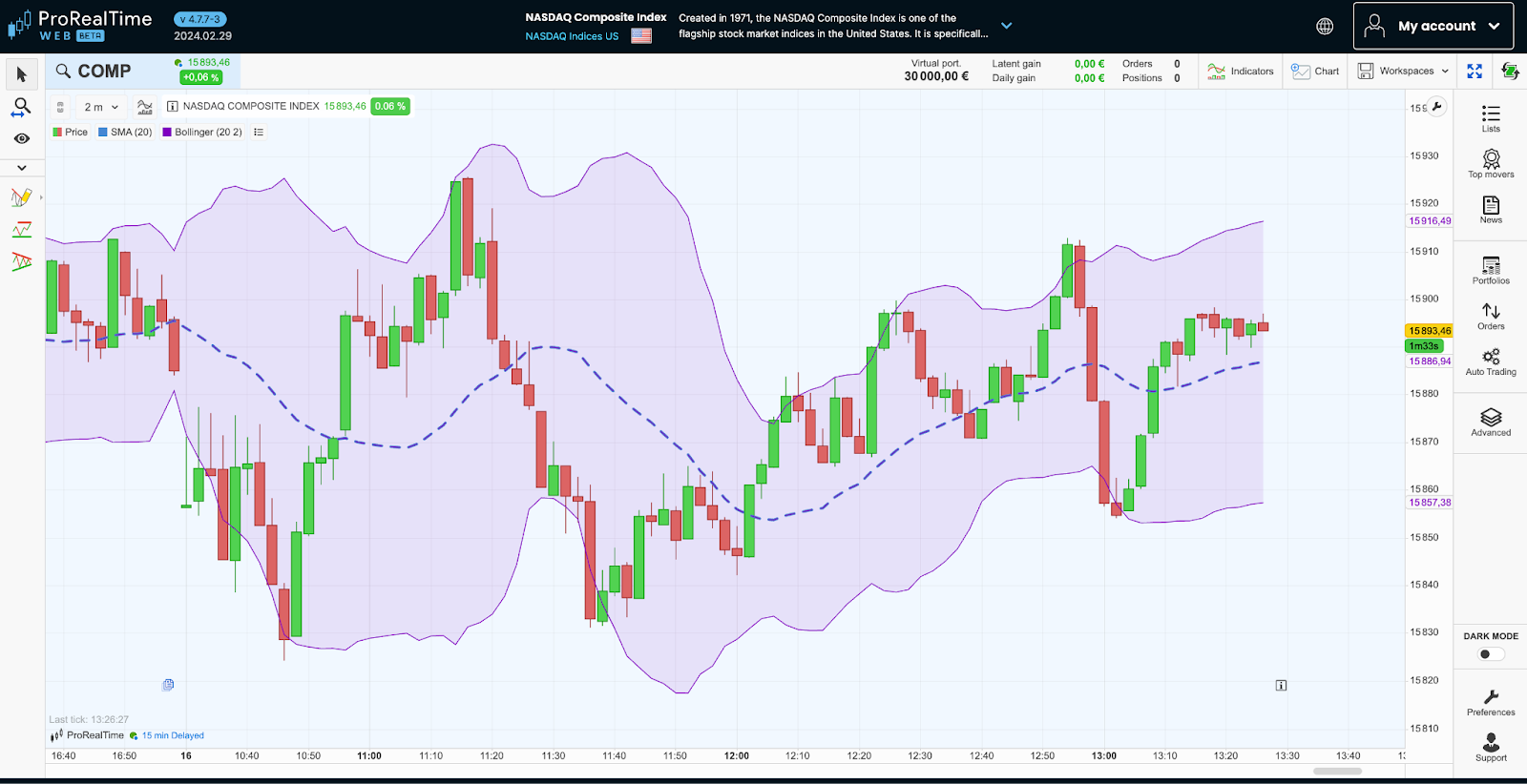Toggle full screen mode icon

coord(1475,72)
